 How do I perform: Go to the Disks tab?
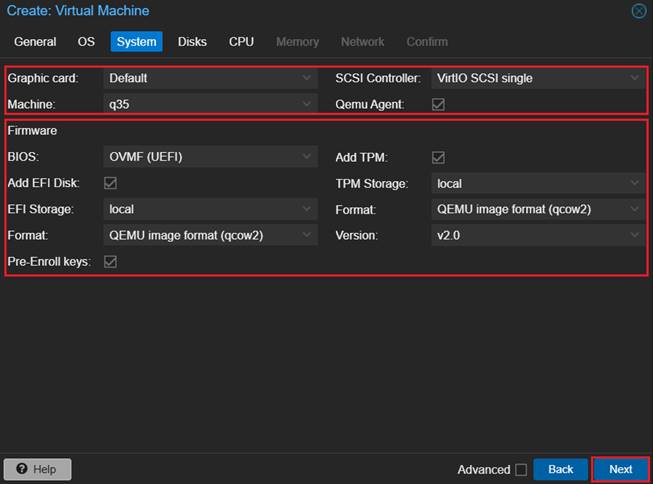click(192, 42)
